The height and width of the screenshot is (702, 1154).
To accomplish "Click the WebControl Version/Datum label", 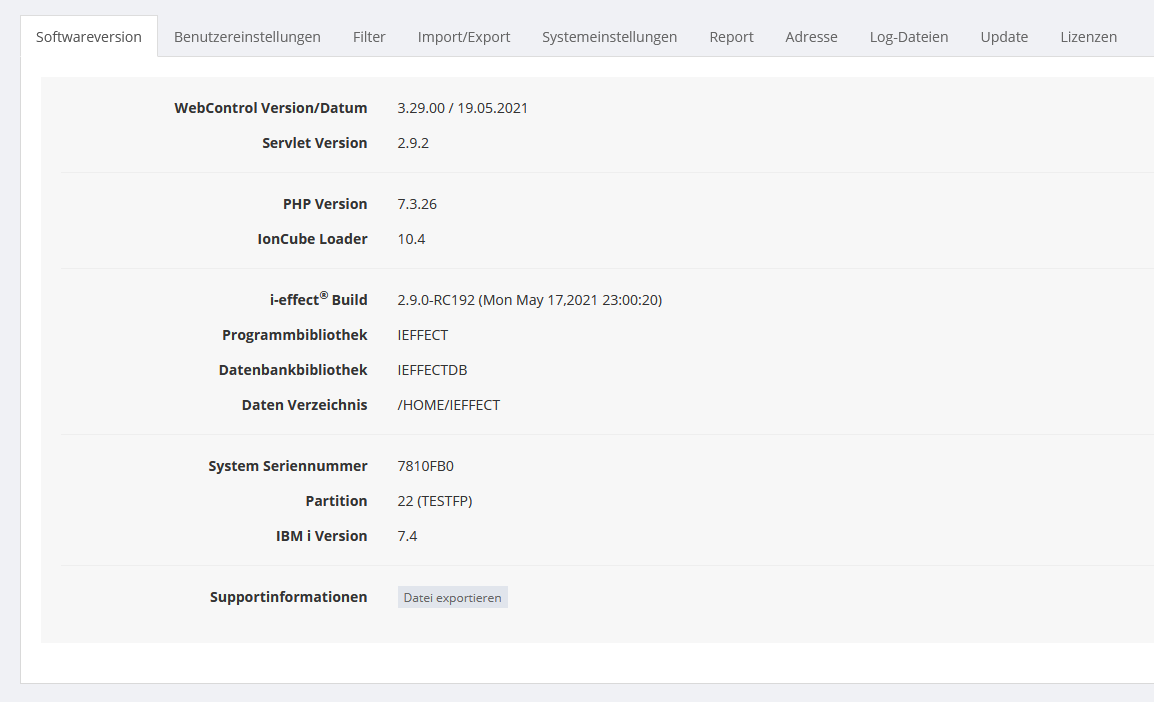I will pos(271,108).
